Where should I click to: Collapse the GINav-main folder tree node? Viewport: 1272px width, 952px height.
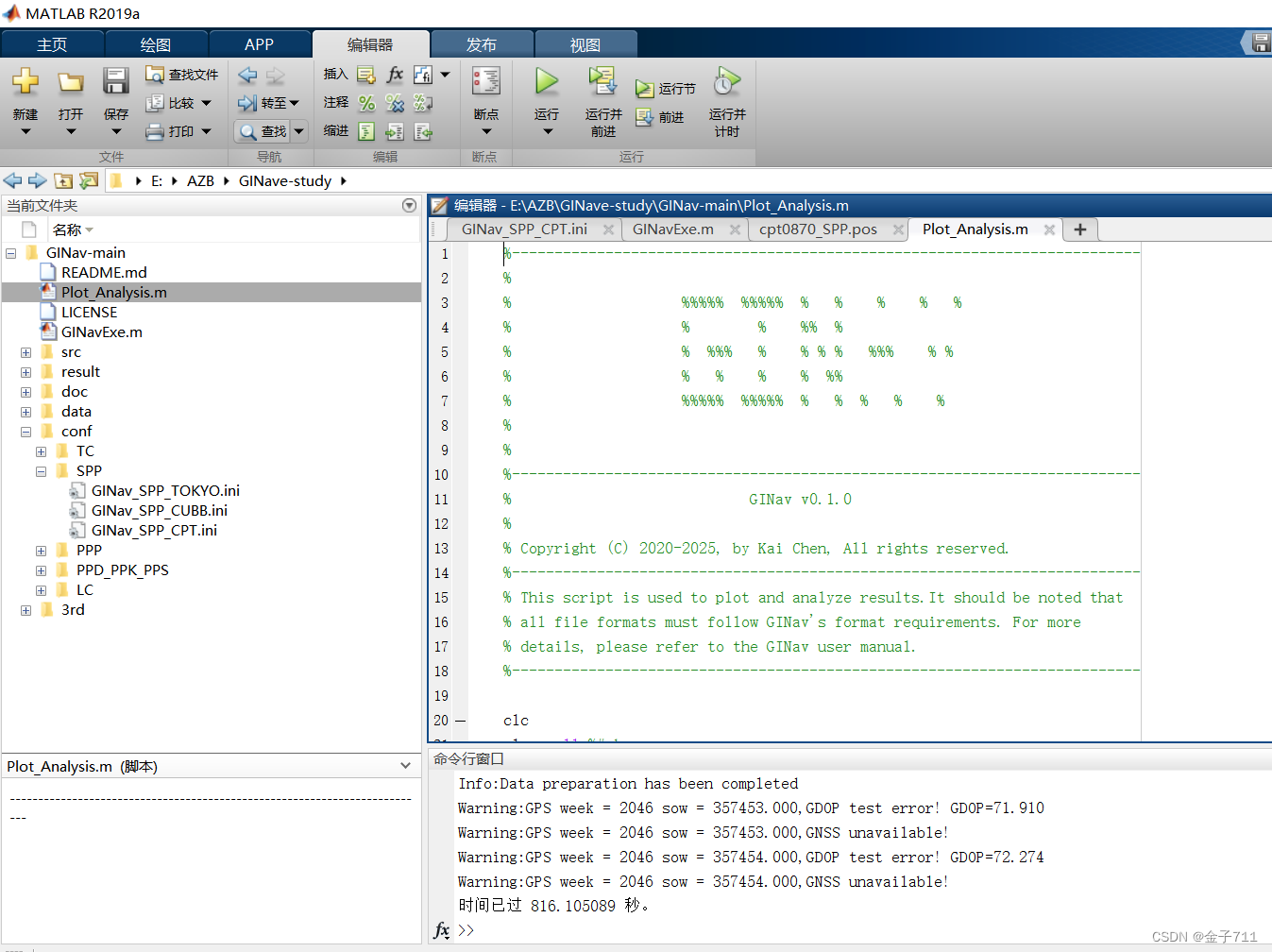[x=11, y=253]
